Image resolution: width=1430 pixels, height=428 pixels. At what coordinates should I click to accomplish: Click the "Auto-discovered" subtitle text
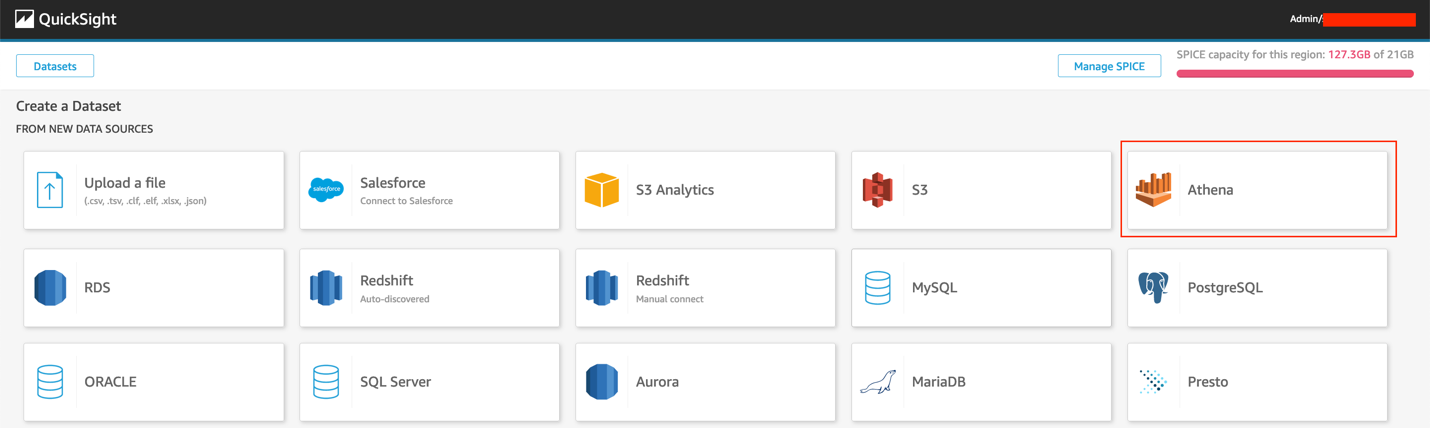[x=395, y=299]
